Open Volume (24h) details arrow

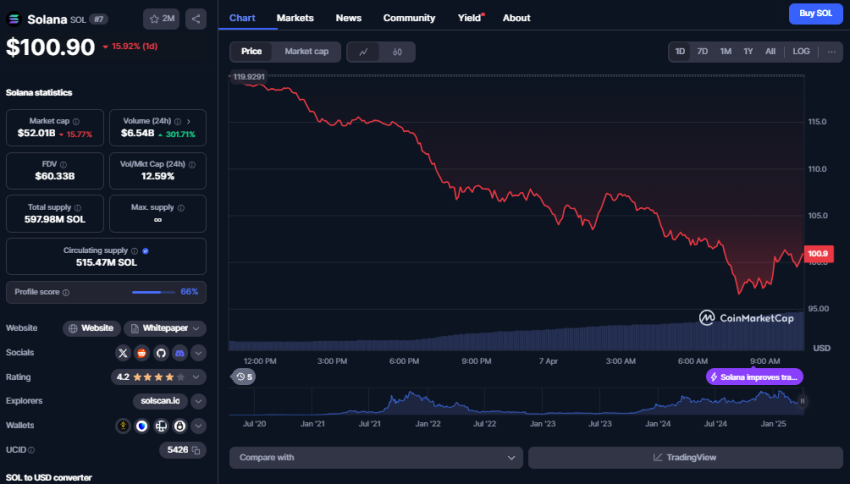point(189,121)
